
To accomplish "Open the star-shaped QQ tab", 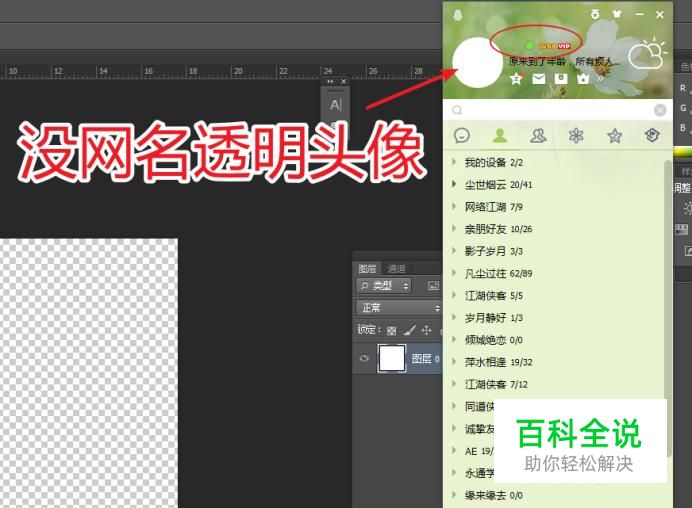I will click(x=614, y=135).
